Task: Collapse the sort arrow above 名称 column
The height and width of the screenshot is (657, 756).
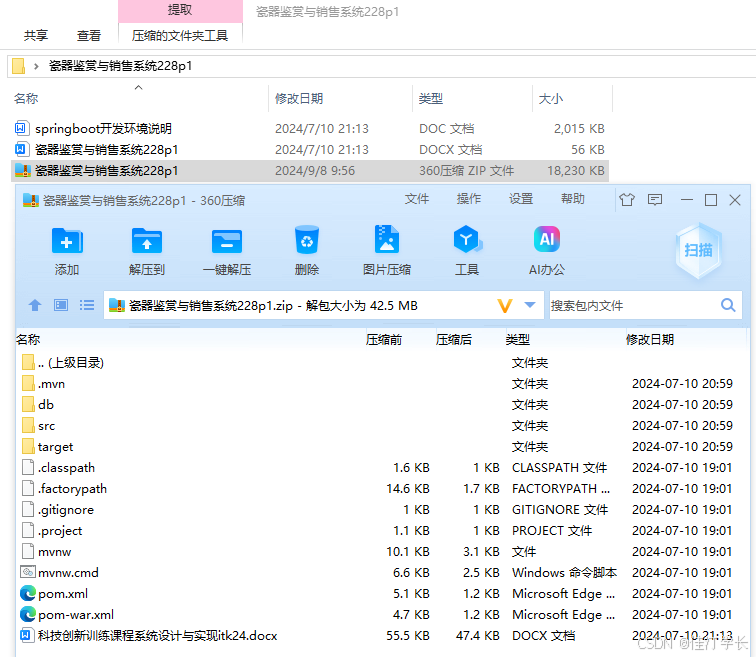Action: click(138, 88)
